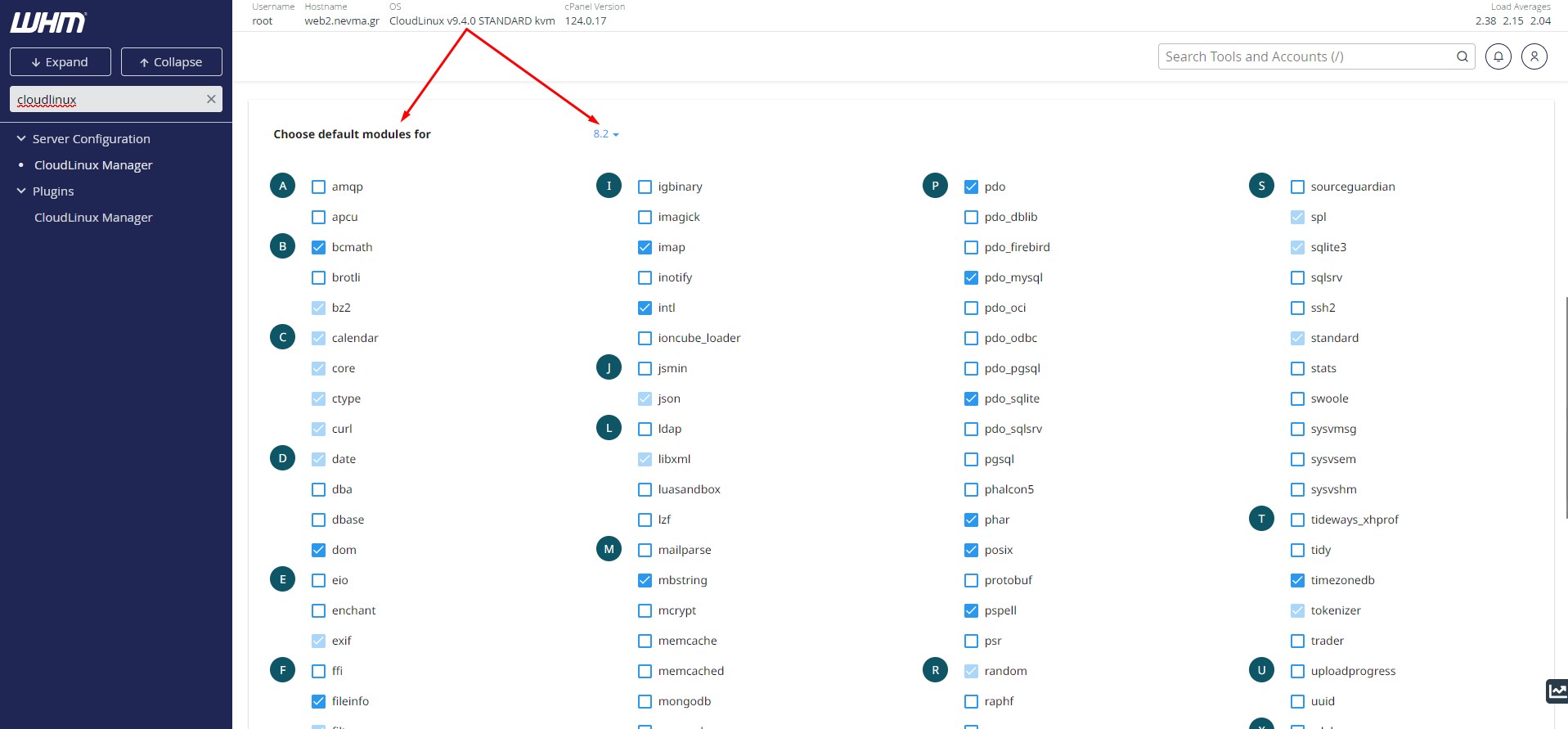Open the notifications bell icon
This screenshot has height=729, width=1568.
[x=1498, y=56]
